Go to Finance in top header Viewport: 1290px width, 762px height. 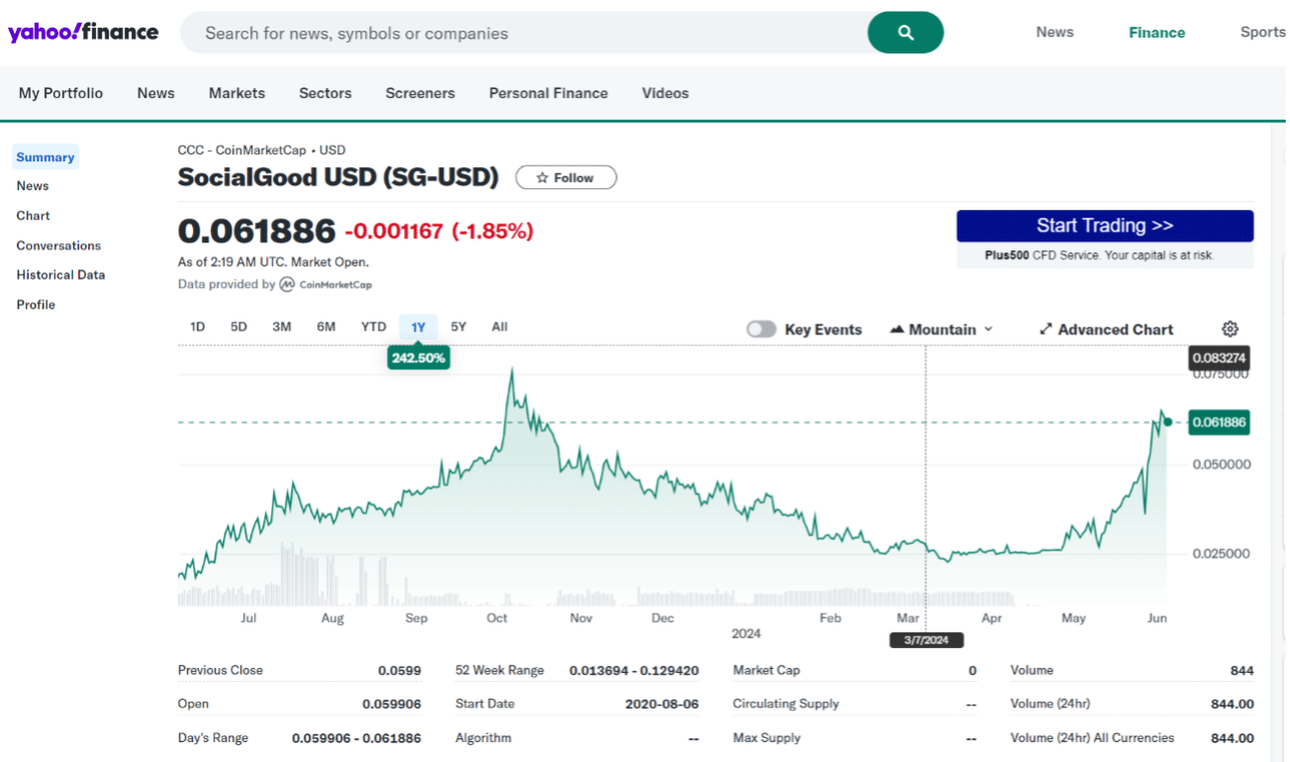tap(1157, 32)
